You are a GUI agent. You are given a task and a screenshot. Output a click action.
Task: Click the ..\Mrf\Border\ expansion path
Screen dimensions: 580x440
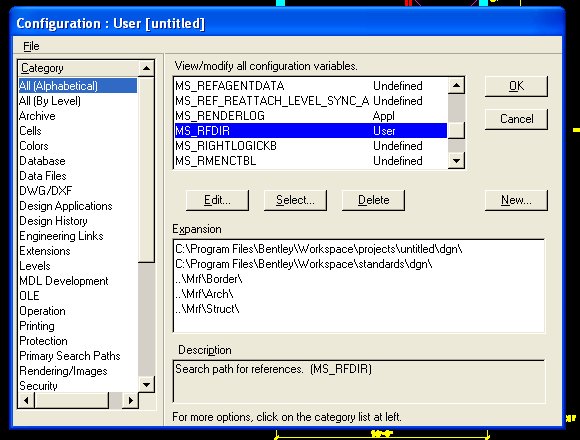coord(209,279)
